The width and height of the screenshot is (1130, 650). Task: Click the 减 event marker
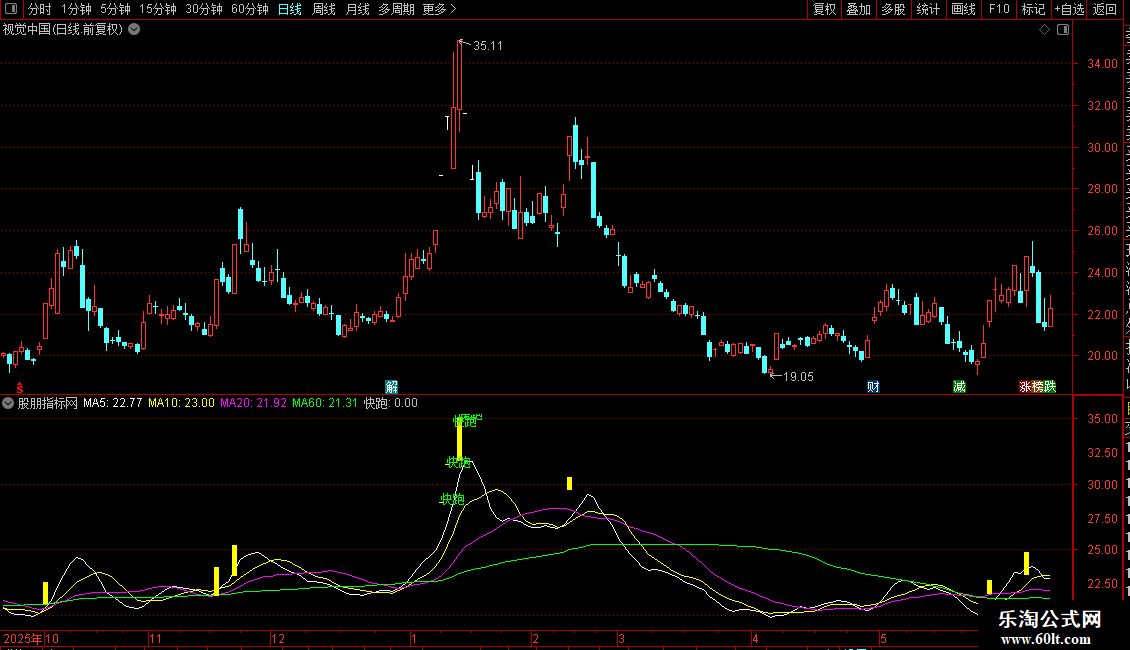(x=959, y=387)
